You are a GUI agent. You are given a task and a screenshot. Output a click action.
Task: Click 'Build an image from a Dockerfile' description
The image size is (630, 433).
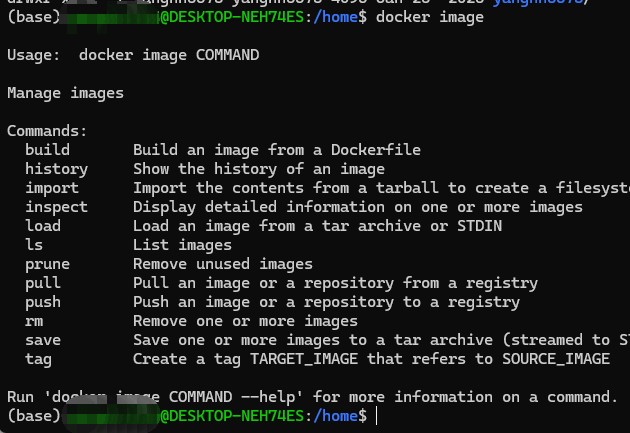277,150
